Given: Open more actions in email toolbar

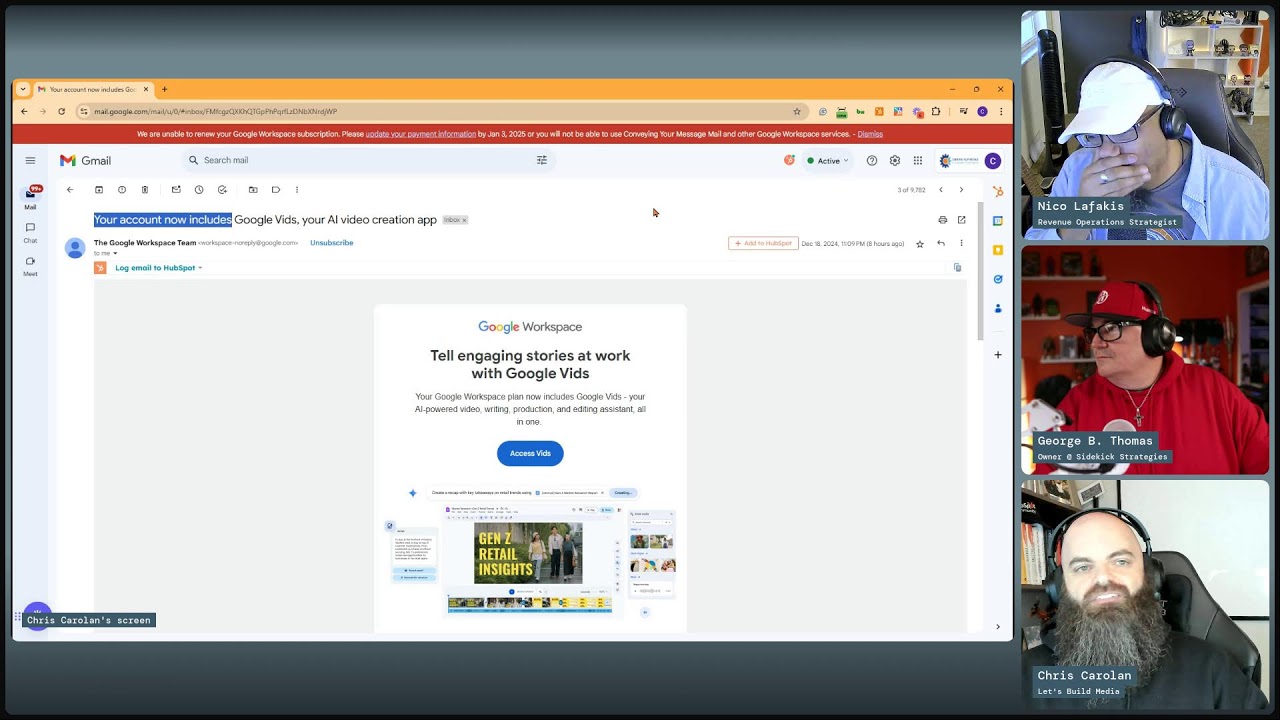Looking at the screenshot, I should point(297,189).
